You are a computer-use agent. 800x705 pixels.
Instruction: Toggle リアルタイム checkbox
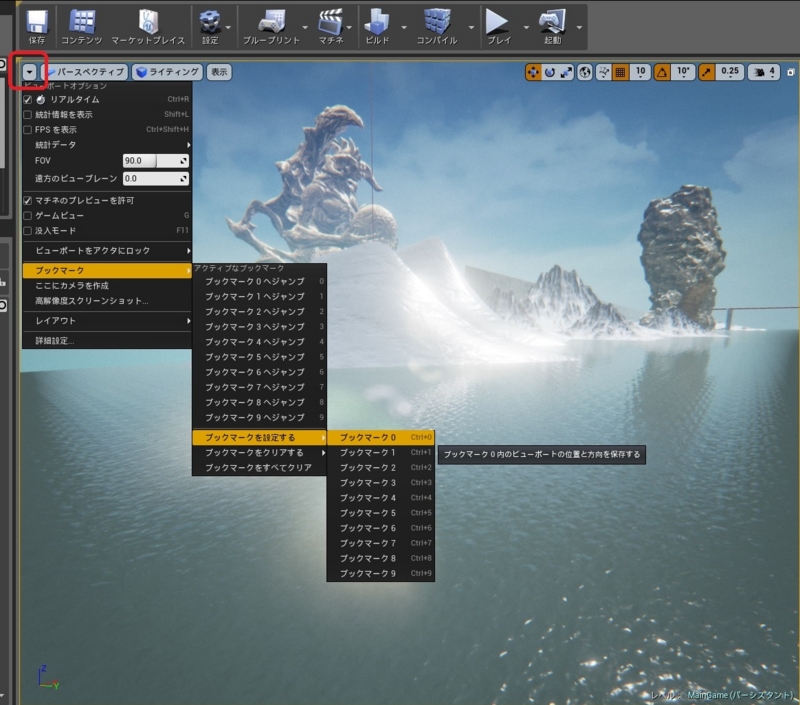coord(28,99)
